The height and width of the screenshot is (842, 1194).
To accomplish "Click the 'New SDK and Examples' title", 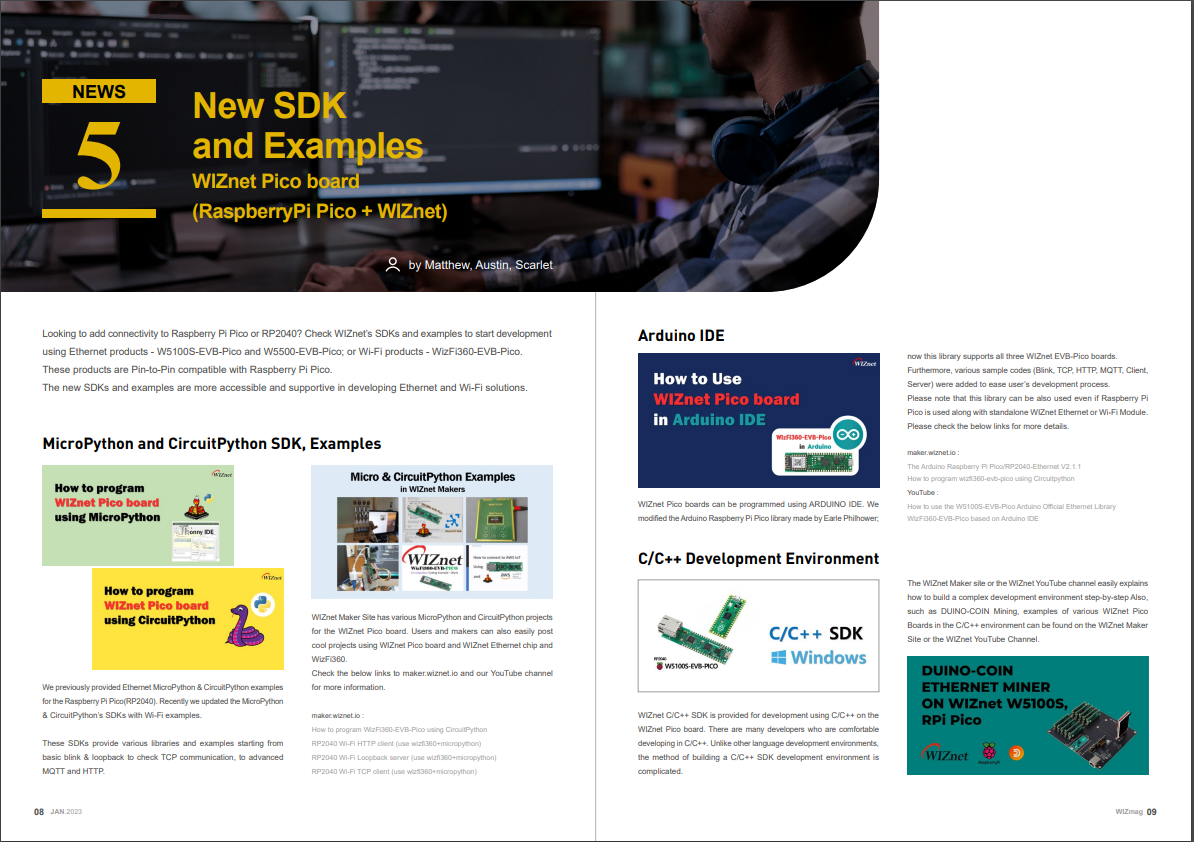I will coord(308,126).
